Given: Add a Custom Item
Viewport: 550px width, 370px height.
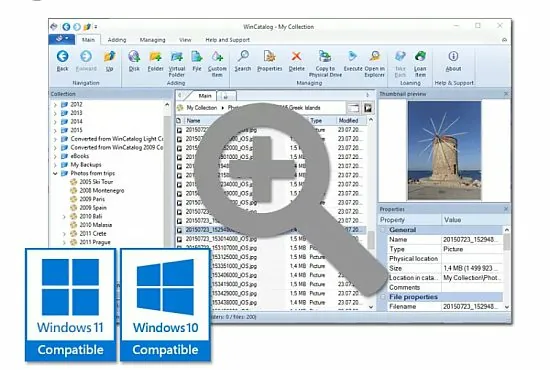Looking at the screenshot, I should tap(217, 63).
